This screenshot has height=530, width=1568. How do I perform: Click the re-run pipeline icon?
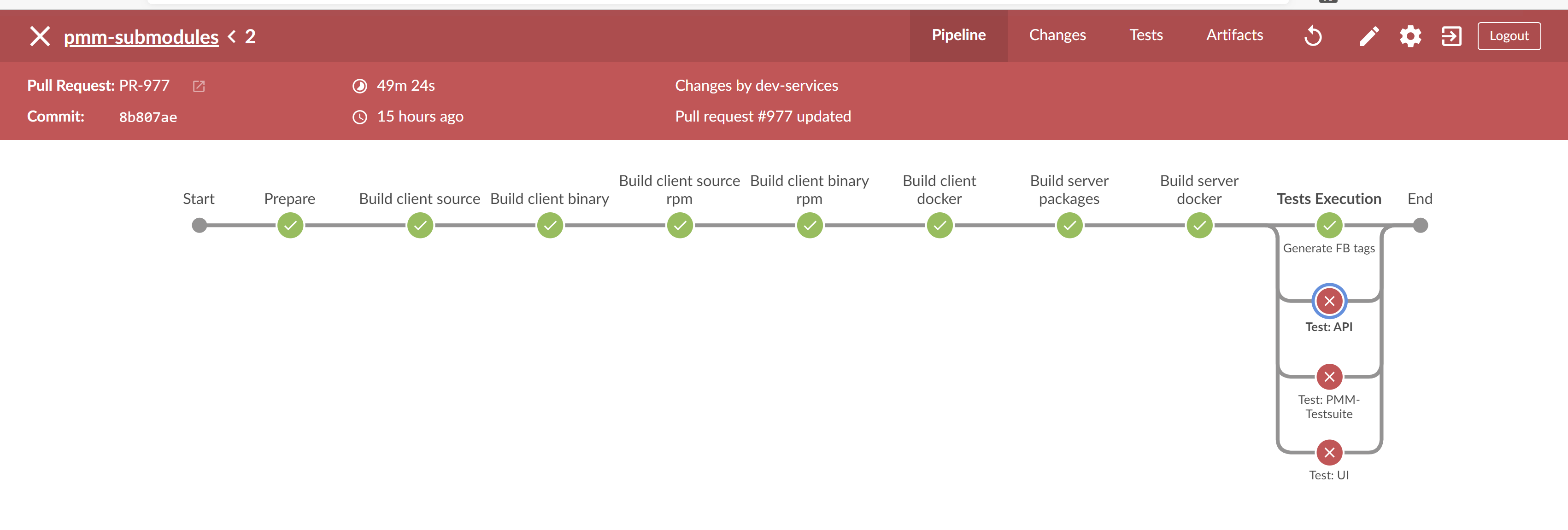[1313, 36]
